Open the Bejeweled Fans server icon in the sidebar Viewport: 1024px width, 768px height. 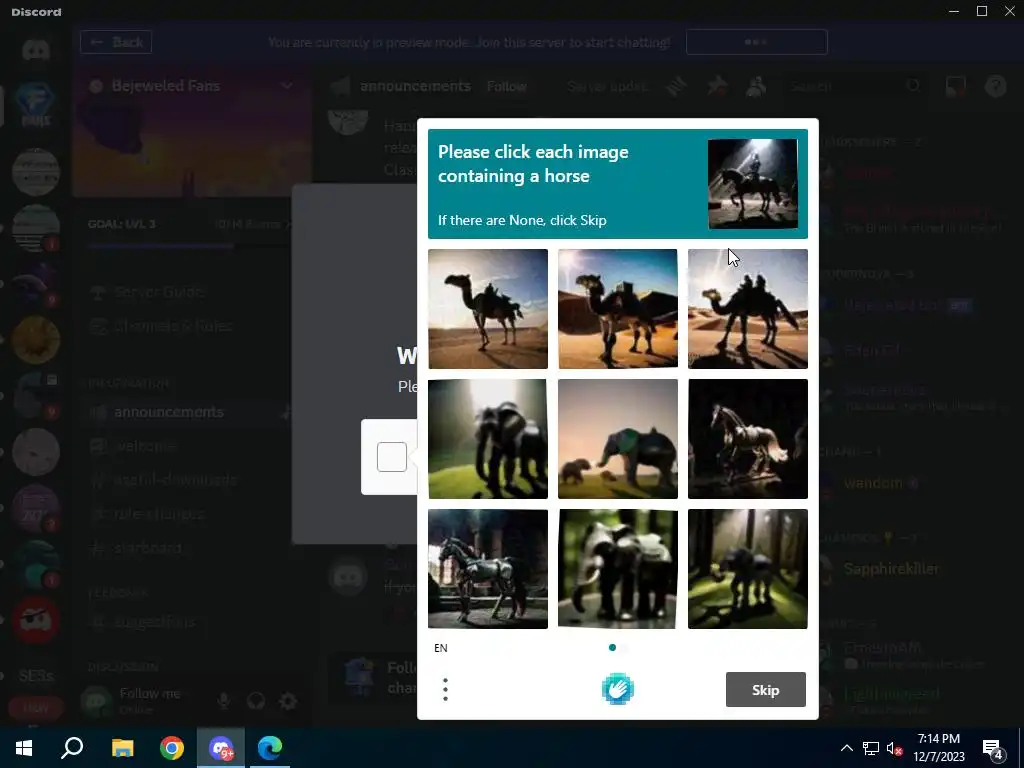(36, 104)
